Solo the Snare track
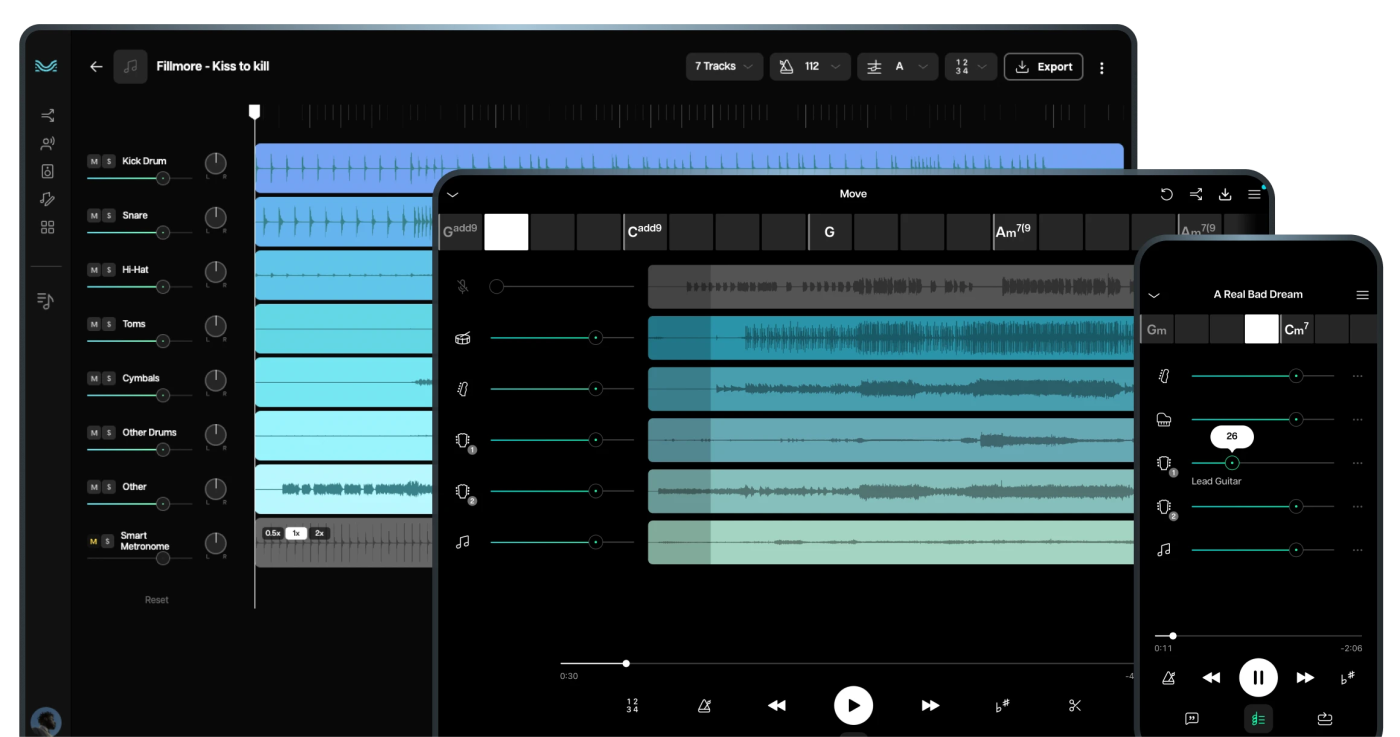The width and height of the screenshot is (1400, 737). (x=108, y=216)
